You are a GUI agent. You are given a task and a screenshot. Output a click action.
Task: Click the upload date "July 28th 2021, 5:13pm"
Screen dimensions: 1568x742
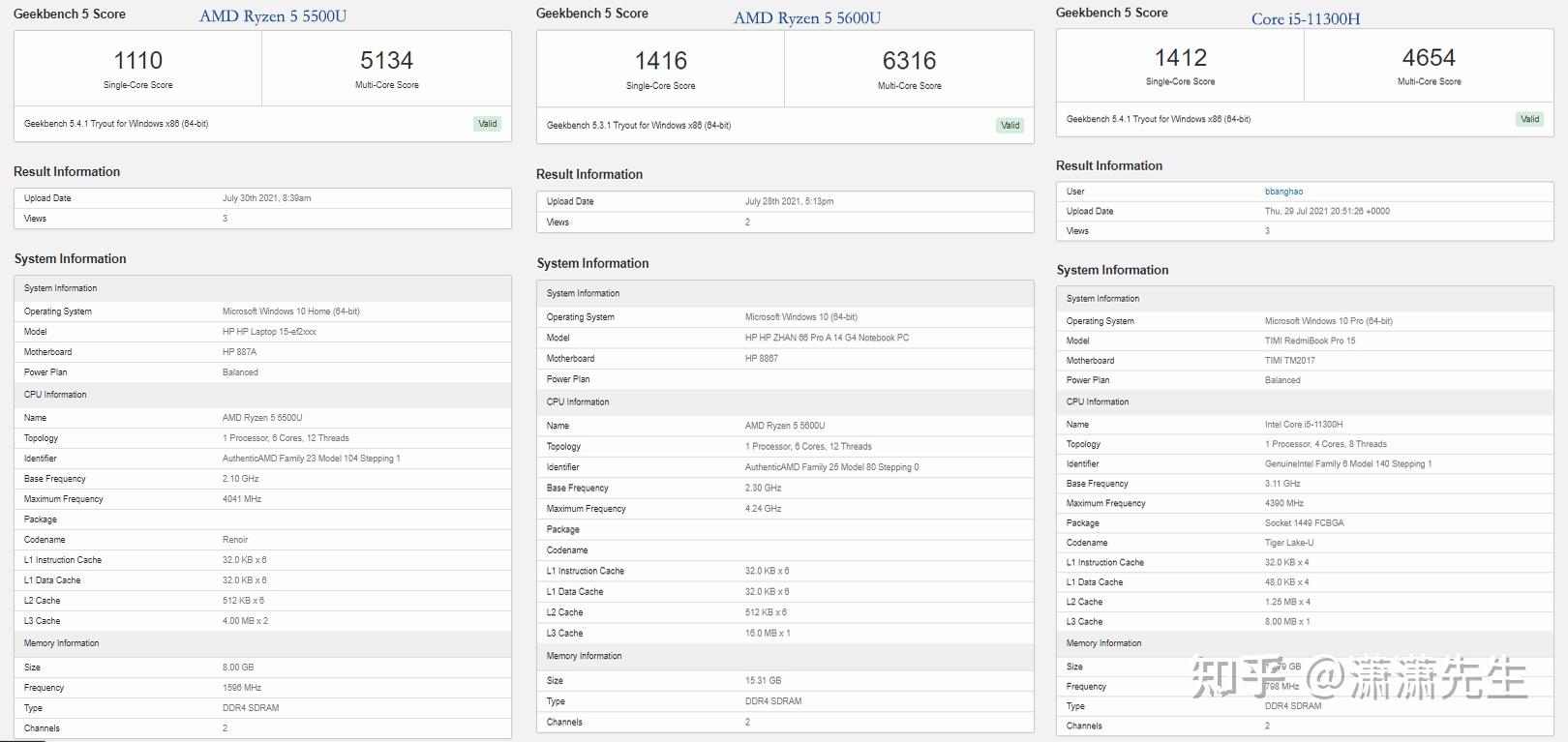point(790,201)
